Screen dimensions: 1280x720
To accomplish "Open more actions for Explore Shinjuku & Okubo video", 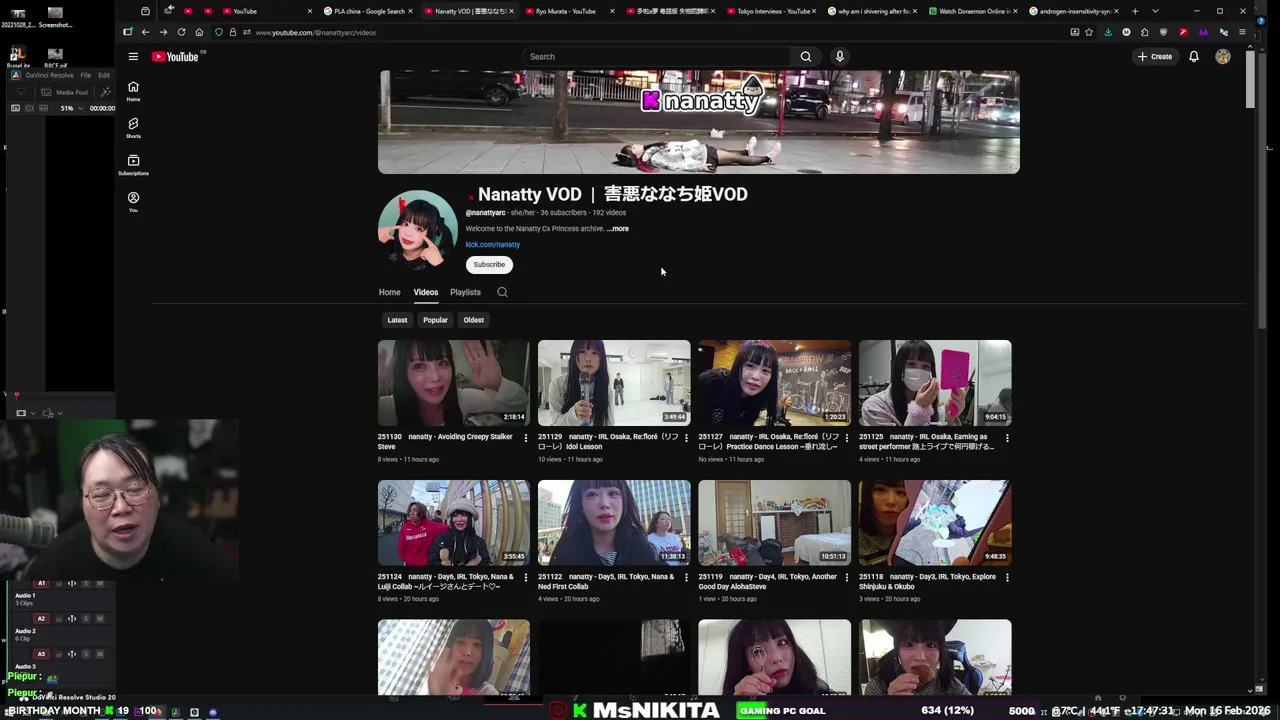I will click(1007, 577).
